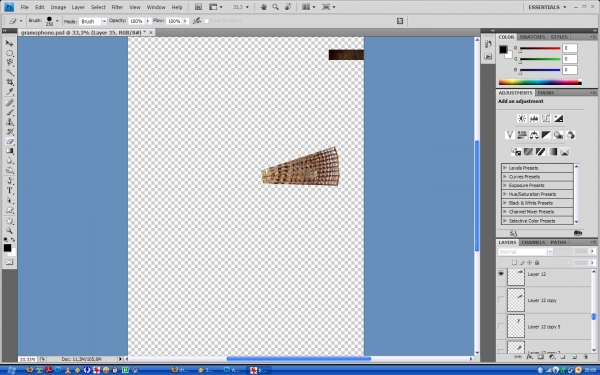
Task: Select the Gradient tool
Action: coord(9,151)
